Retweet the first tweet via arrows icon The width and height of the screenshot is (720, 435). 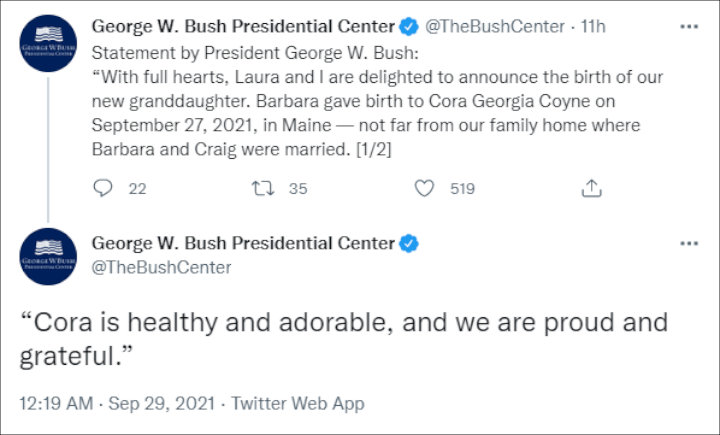(263, 188)
